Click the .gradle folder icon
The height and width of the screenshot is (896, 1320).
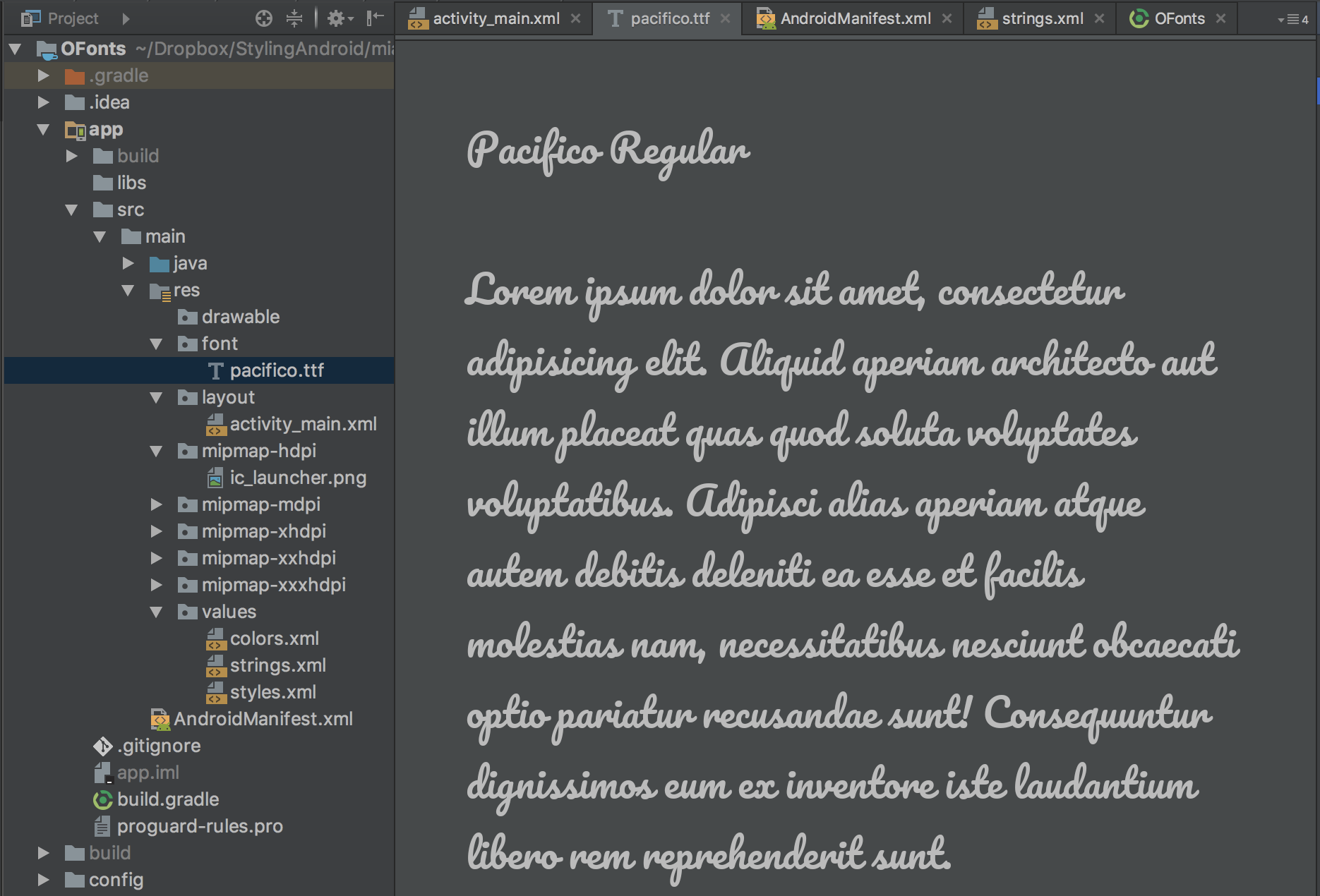click(x=75, y=76)
